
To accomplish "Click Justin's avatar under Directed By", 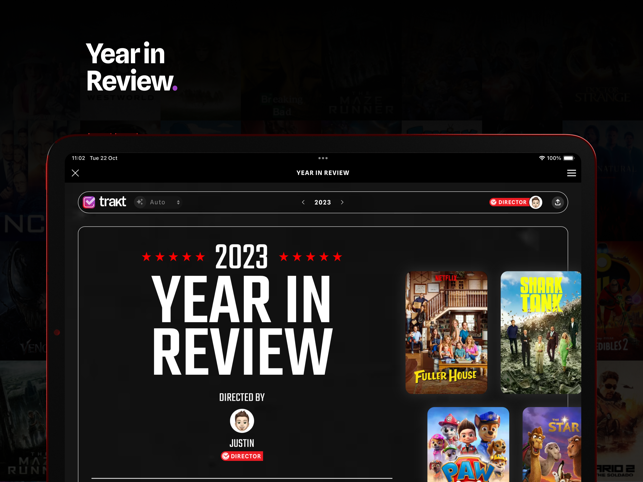I will click(x=242, y=421).
